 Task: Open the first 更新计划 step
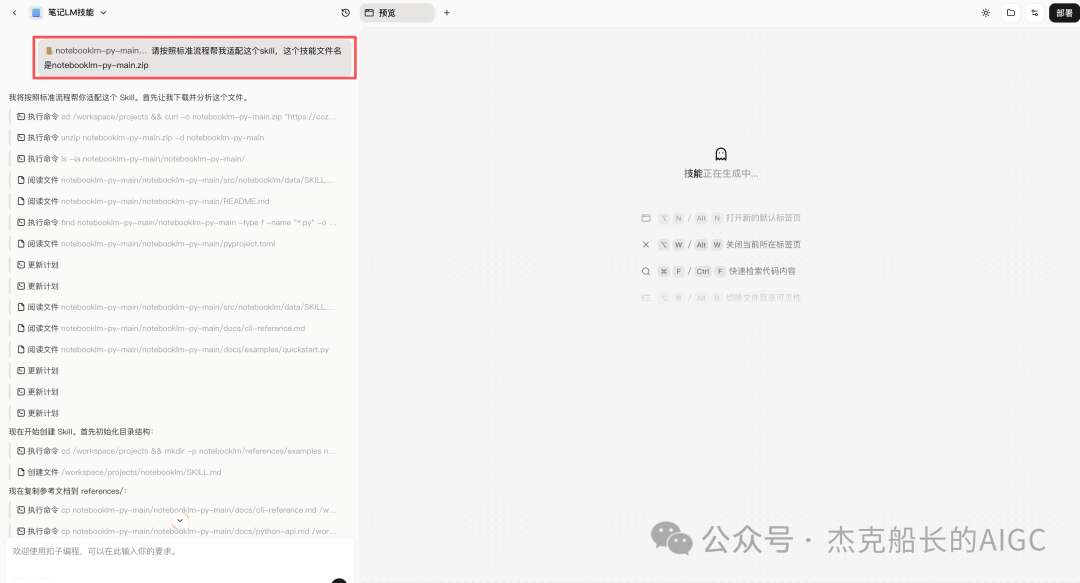[38, 265]
